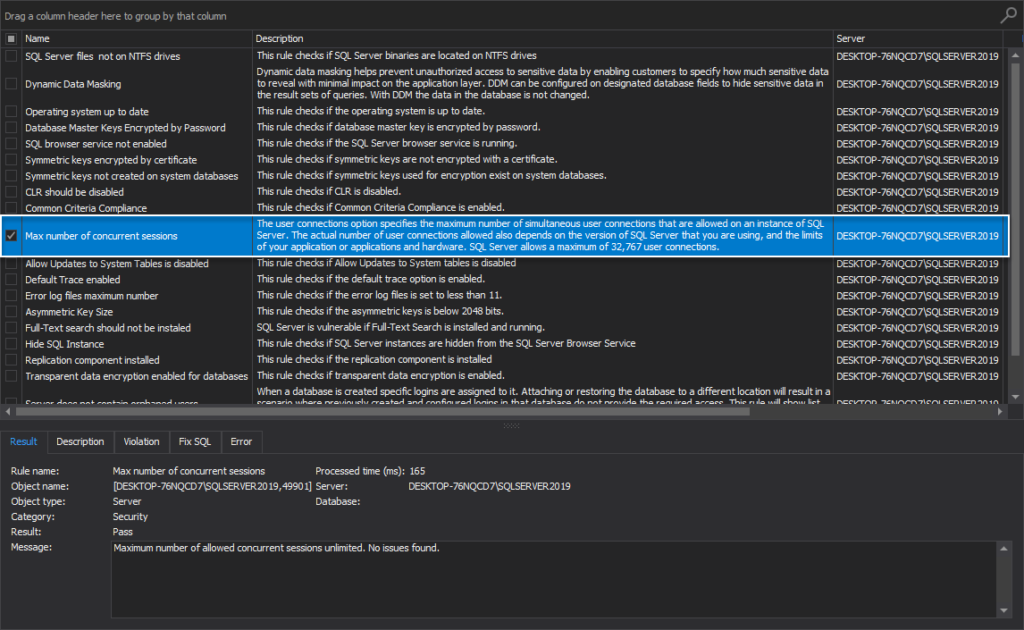Open the Fix SQL tab
This screenshot has height=630, width=1024.
coord(194,441)
